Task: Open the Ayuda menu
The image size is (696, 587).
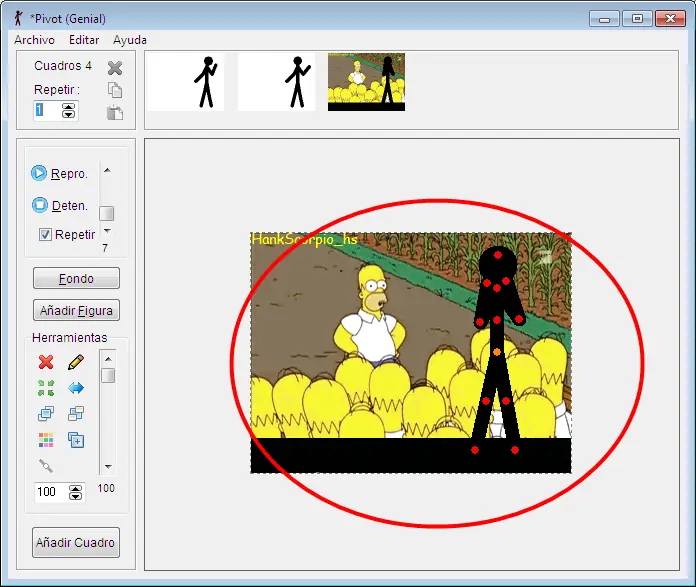Action: 130,40
